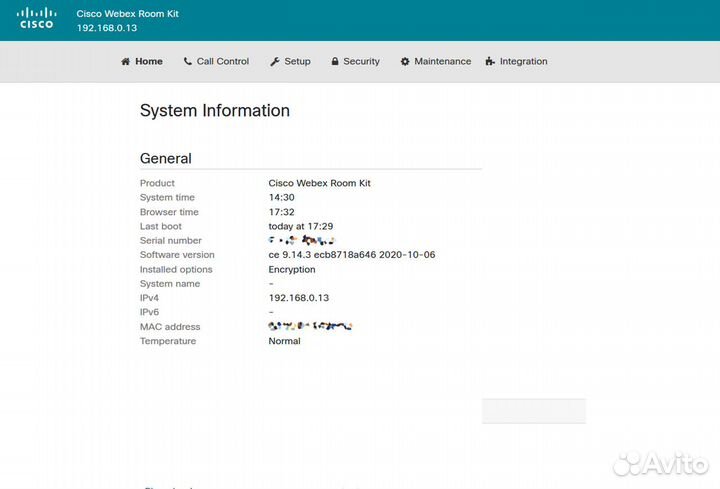The height and width of the screenshot is (489, 720).
Task: Click the Software version field label
Action: pyautogui.click(x=177, y=255)
